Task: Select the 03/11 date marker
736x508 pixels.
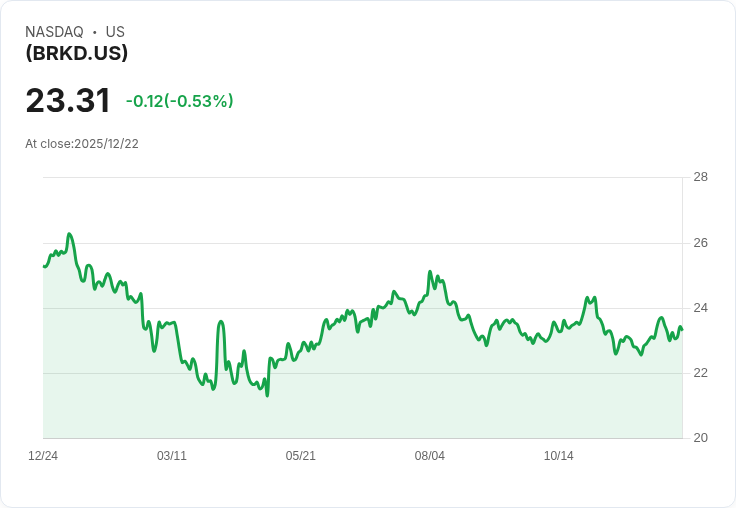Action: point(172,456)
